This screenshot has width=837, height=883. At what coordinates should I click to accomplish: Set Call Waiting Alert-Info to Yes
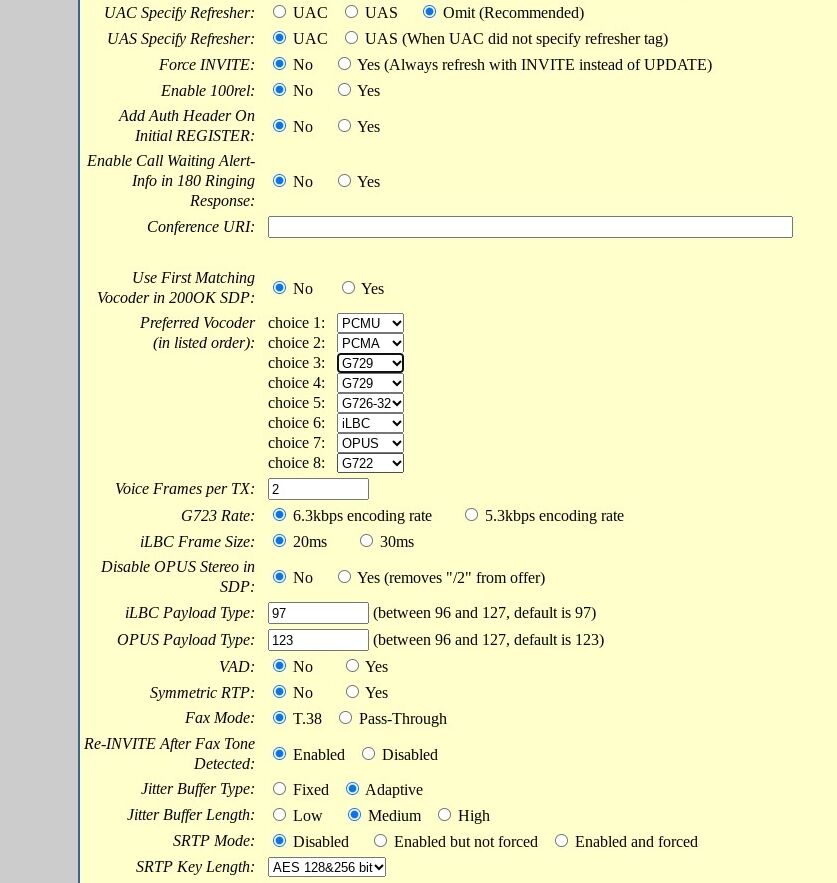tap(344, 181)
